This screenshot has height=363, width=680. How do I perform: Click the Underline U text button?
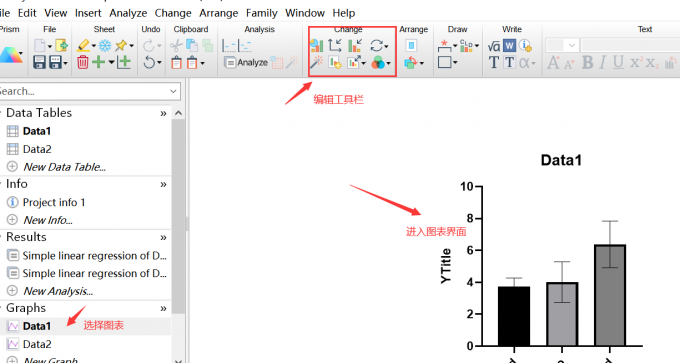pos(618,62)
